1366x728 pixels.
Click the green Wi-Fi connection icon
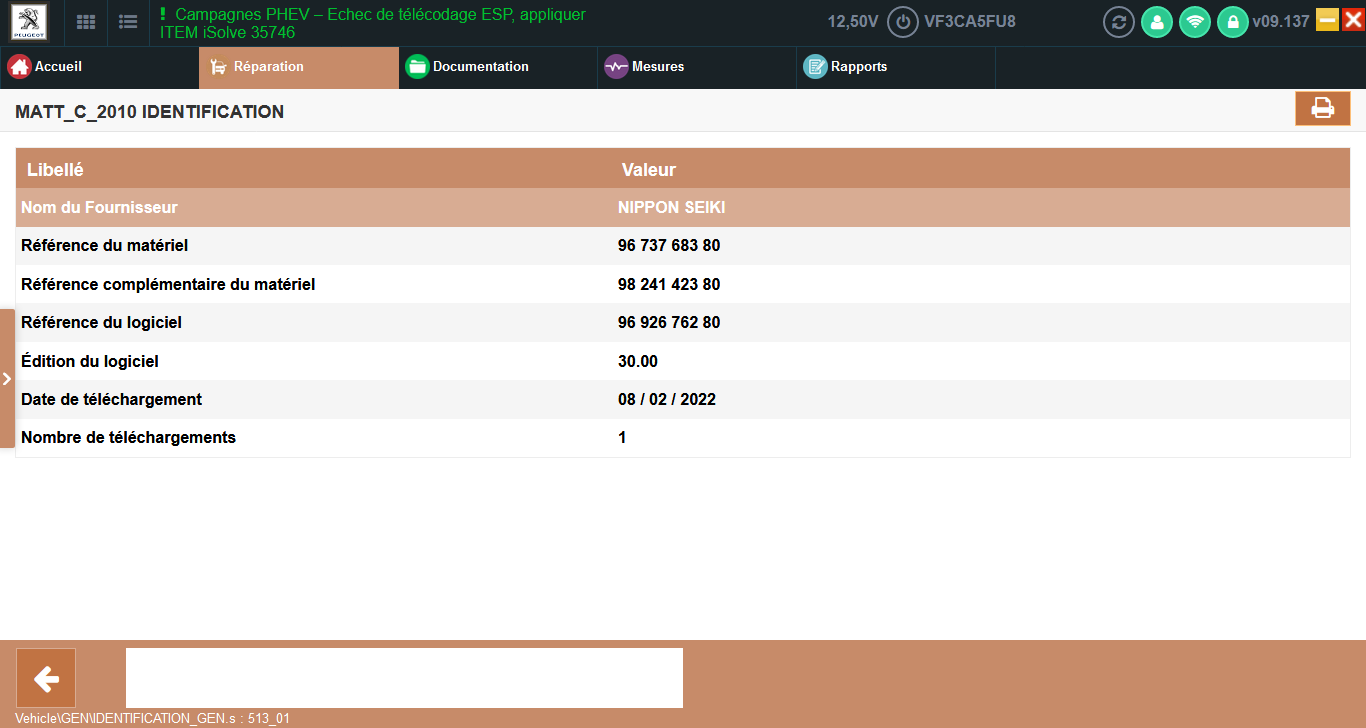coord(1195,22)
